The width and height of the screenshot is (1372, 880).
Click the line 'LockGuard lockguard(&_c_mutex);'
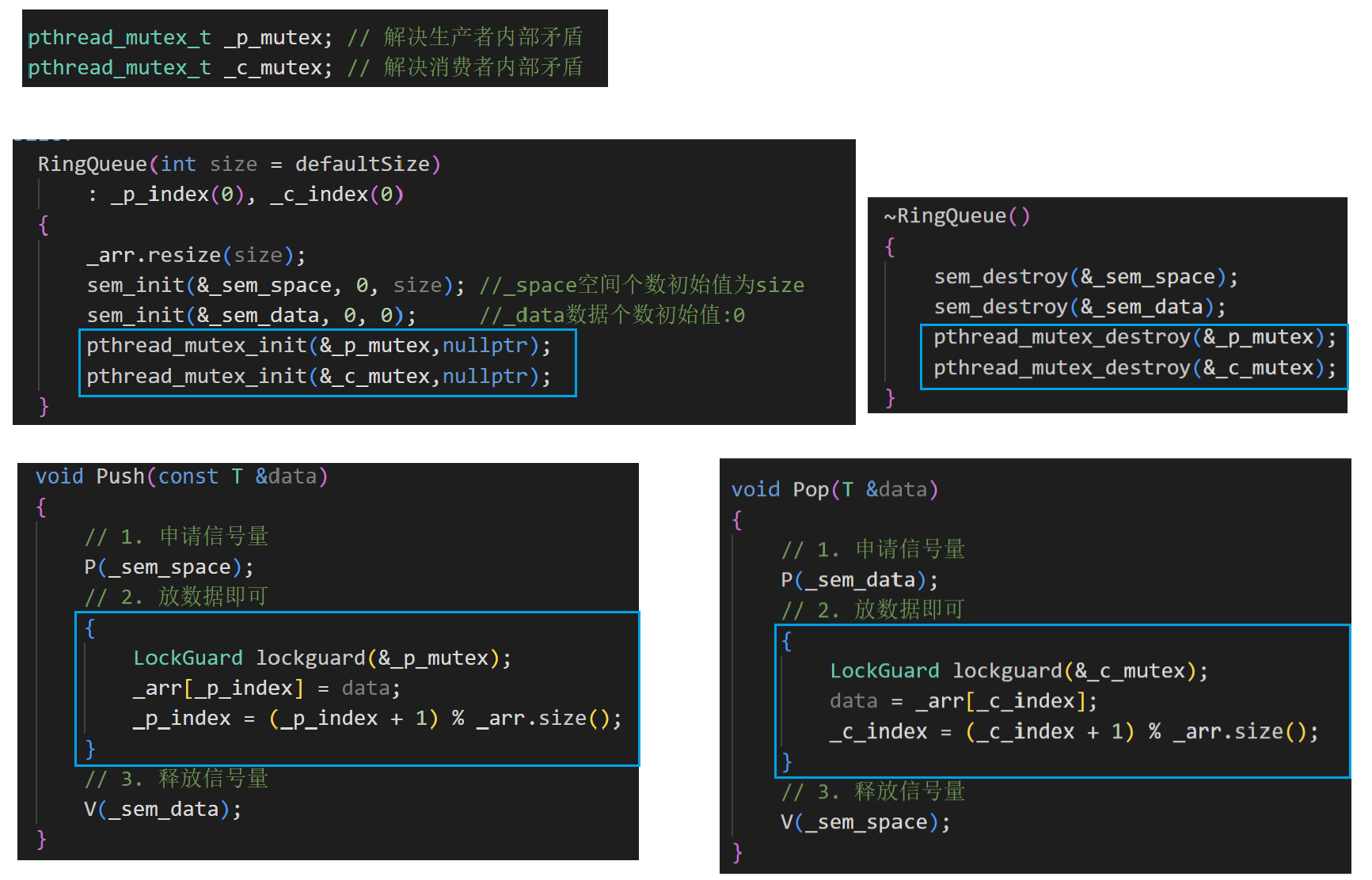point(1019,671)
